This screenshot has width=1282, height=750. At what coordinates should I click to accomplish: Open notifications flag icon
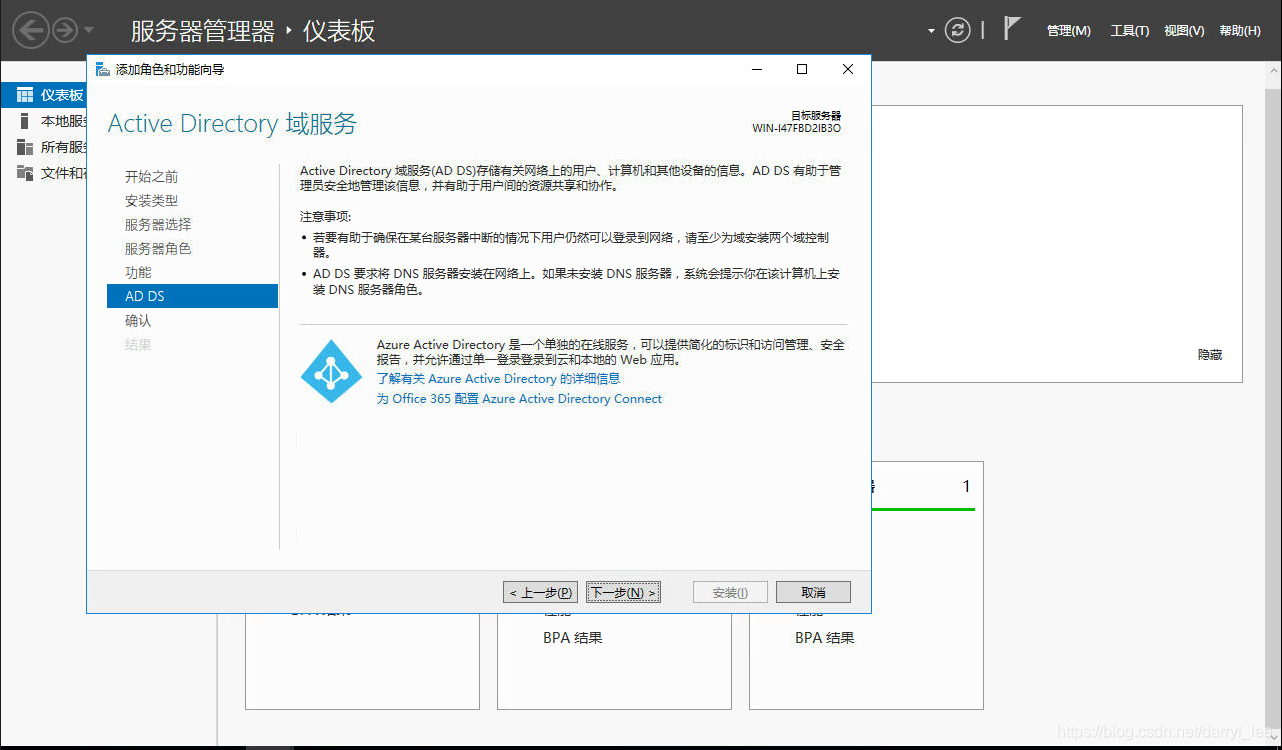1012,28
